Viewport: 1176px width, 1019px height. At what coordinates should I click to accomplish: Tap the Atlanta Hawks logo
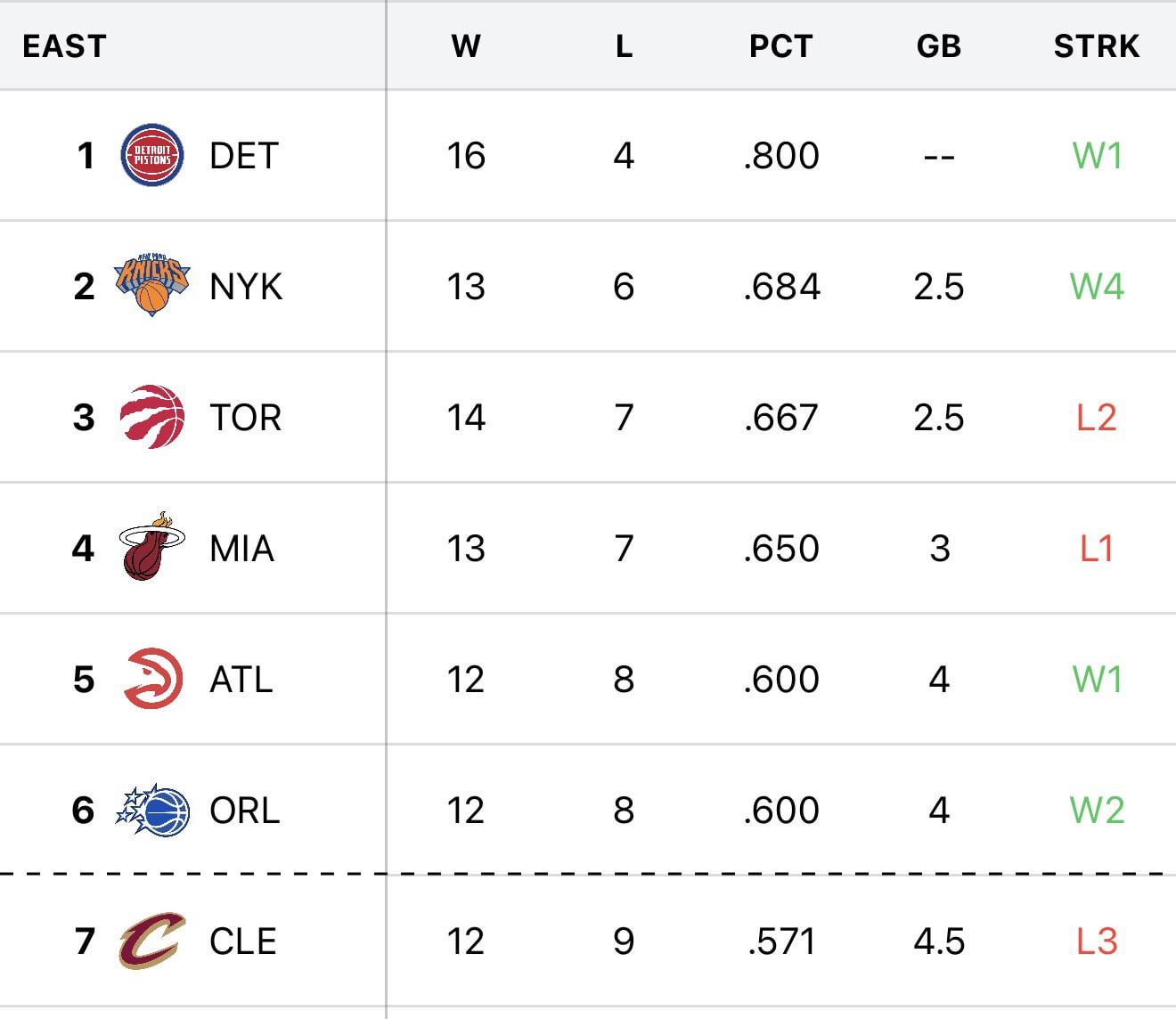pyautogui.click(x=153, y=679)
